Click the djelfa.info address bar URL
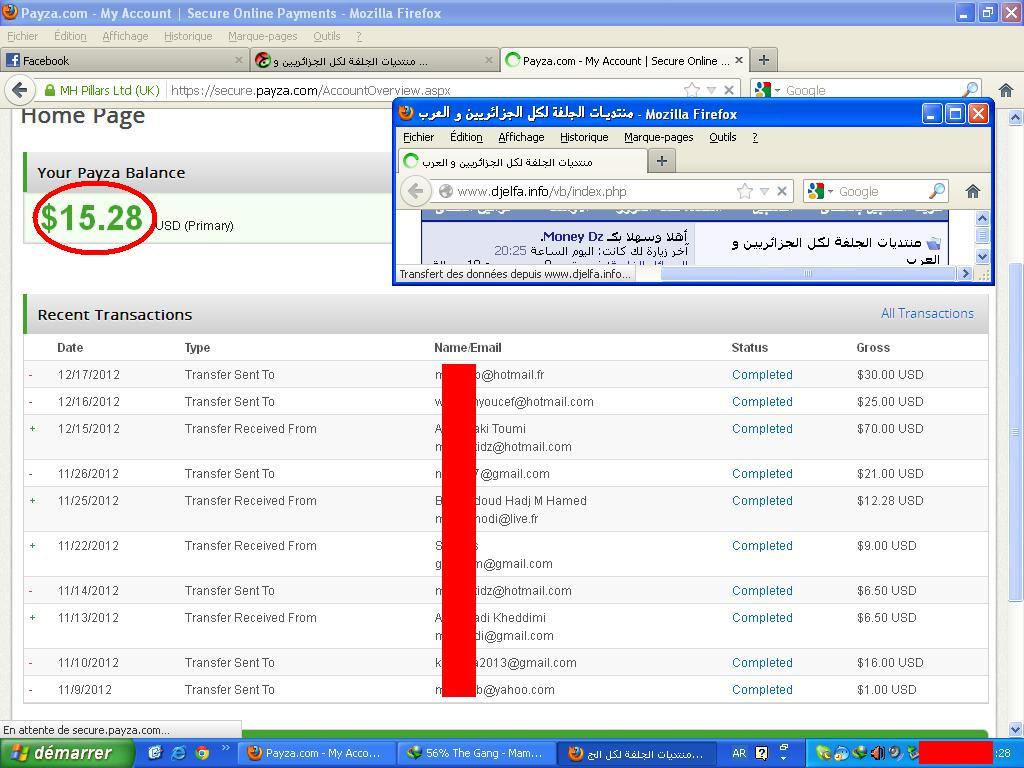Image resolution: width=1024 pixels, height=768 pixels. pyautogui.click(x=542, y=191)
